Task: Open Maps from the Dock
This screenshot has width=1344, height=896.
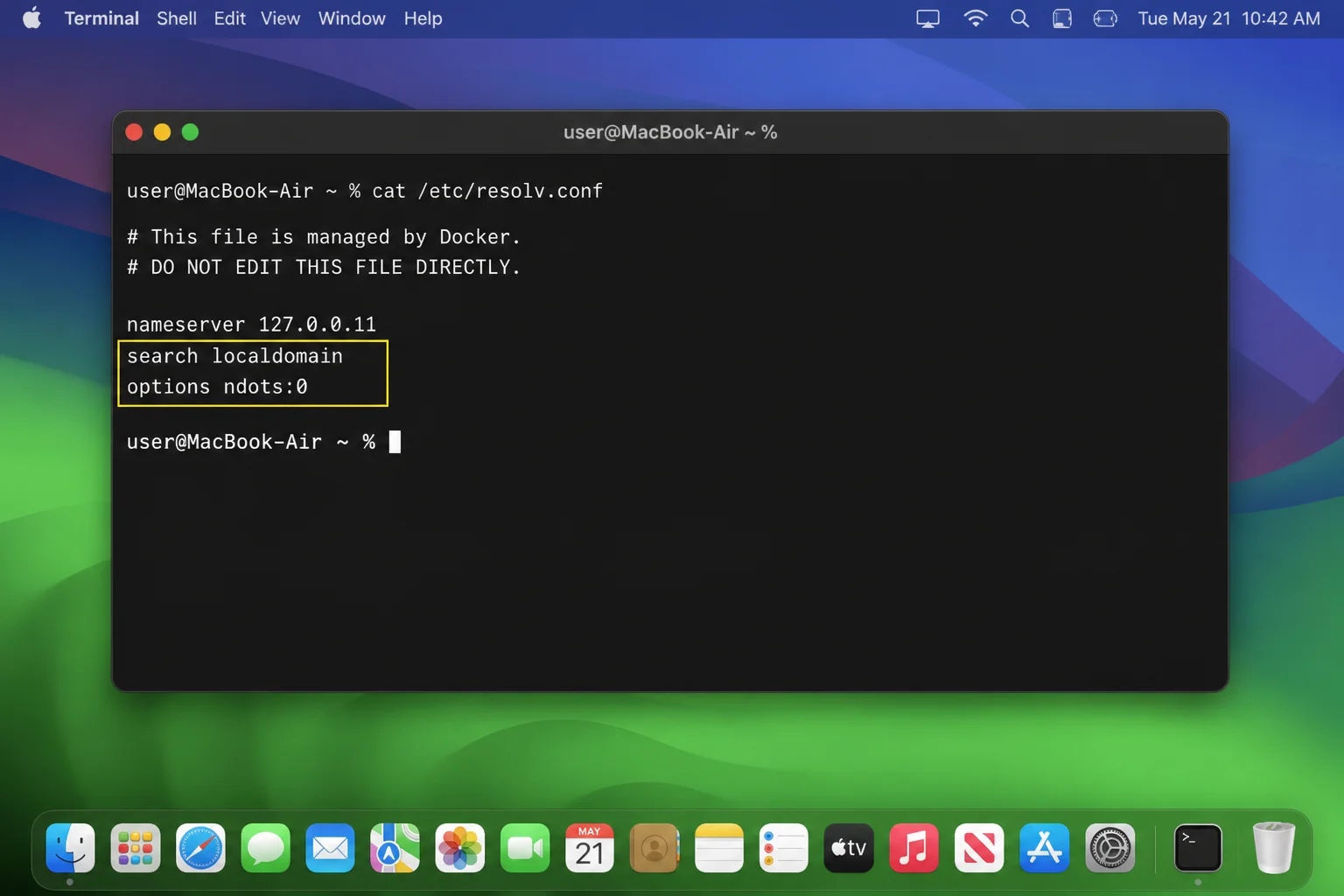Action: [395, 848]
